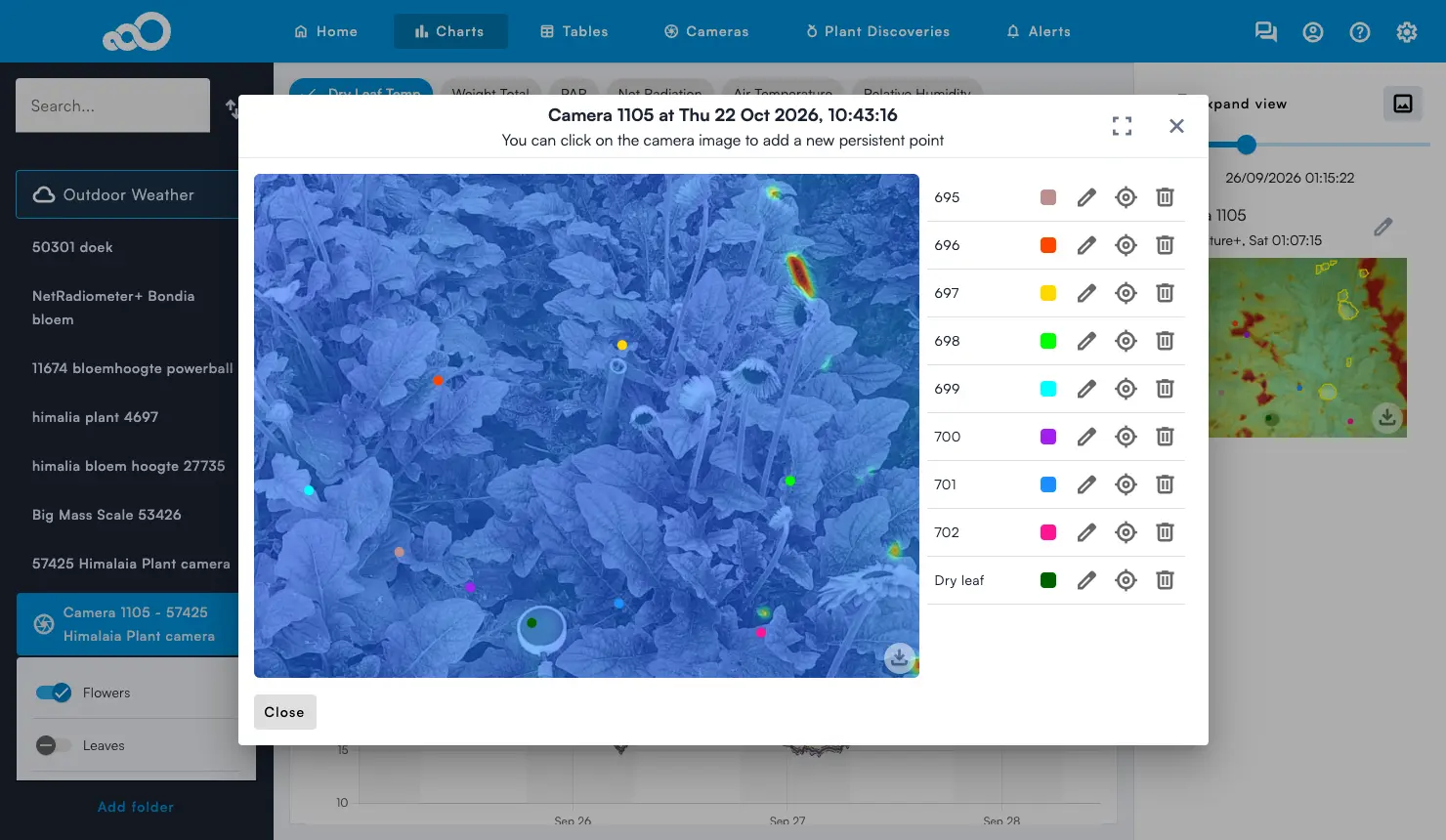Delete the Dry leaf point
Screen dimensions: 1446x840
coord(1165,580)
